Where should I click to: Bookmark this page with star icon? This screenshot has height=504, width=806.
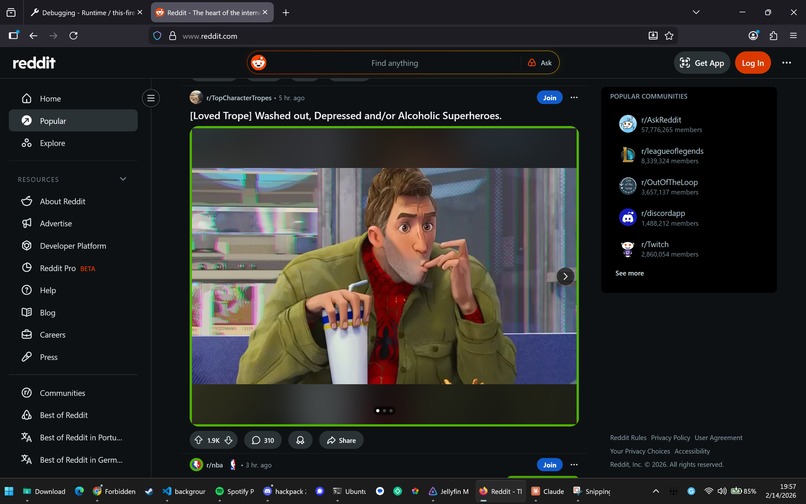pyautogui.click(x=669, y=35)
